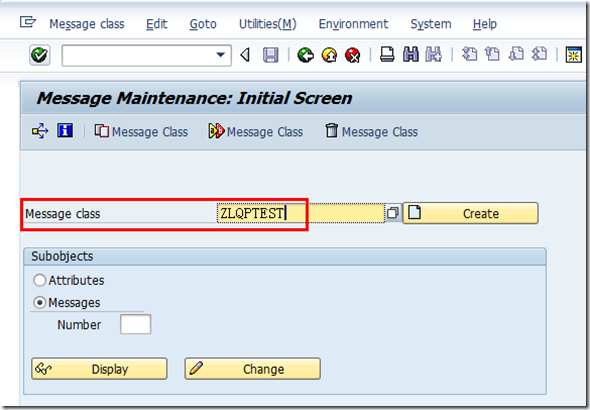Image resolution: width=590 pixels, height=410 pixels.
Task: Open the Environment menu
Action: 353,24
